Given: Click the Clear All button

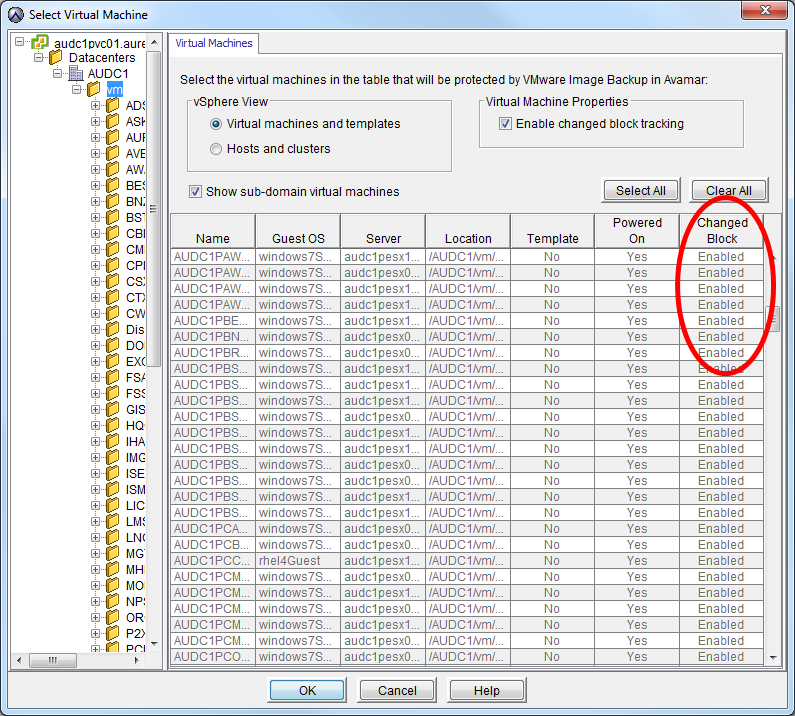Looking at the screenshot, I should coord(729,191).
